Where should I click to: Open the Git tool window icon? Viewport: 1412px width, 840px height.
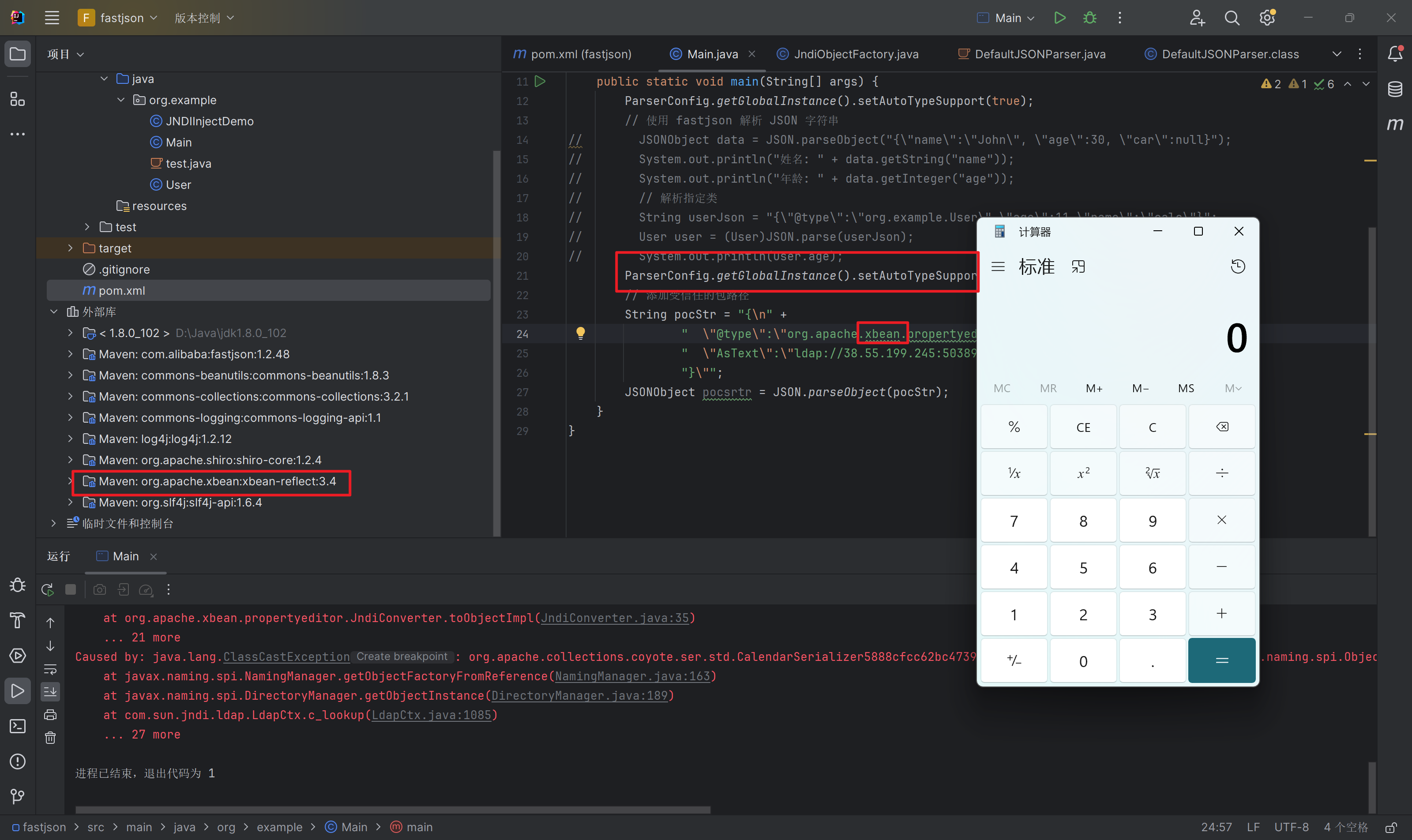point(18,796)
